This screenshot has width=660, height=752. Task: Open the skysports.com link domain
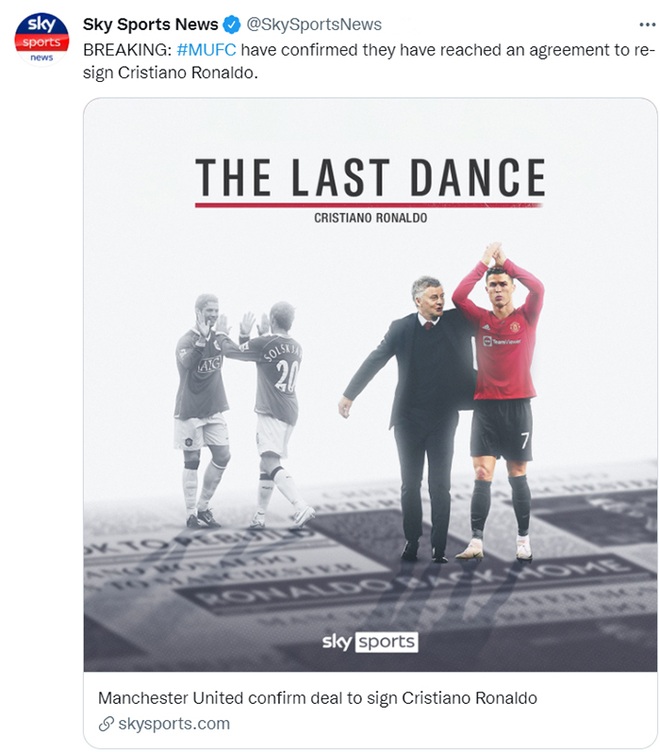[x=174, y=723]
